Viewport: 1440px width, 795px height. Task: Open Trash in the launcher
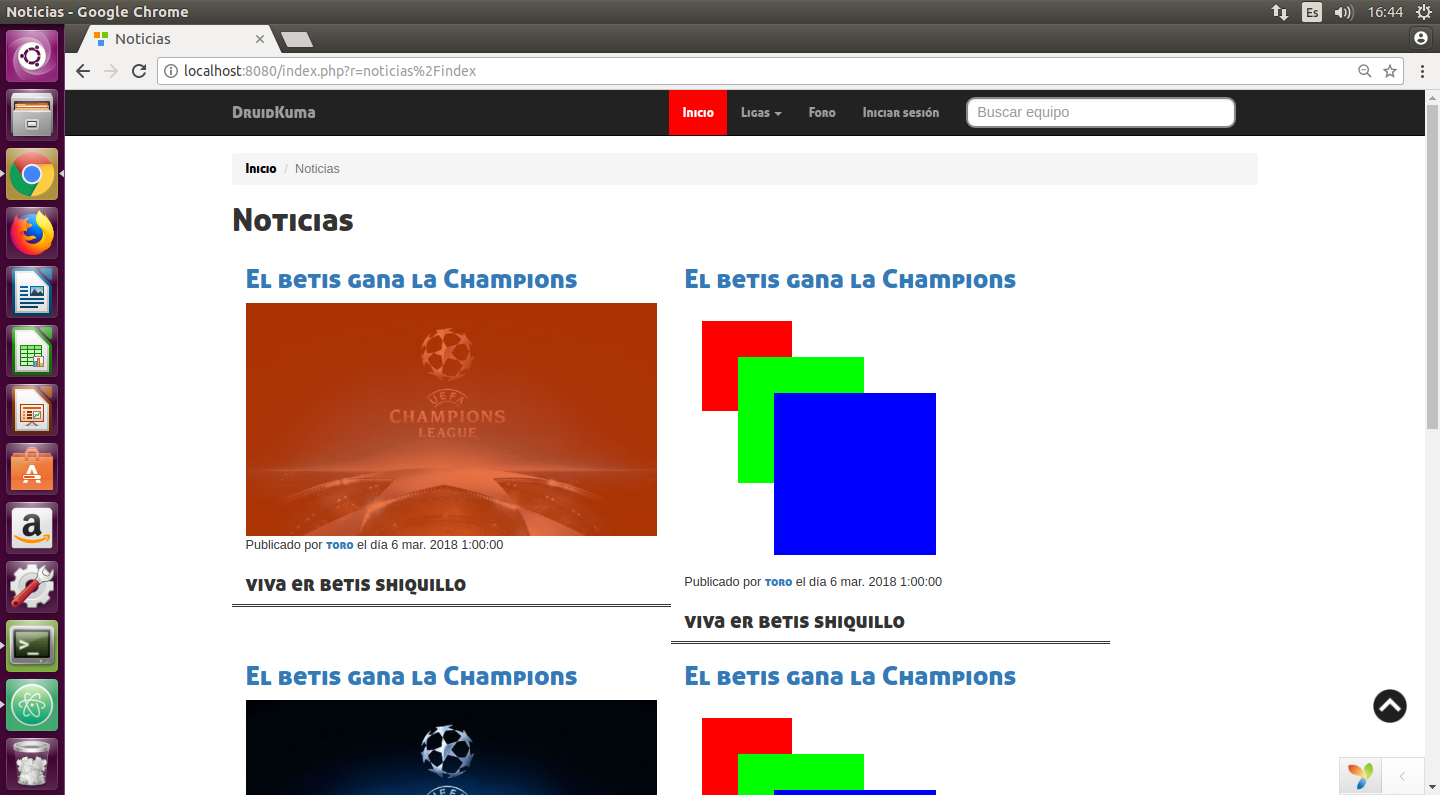pyautogui.click(x=32, y=764)
